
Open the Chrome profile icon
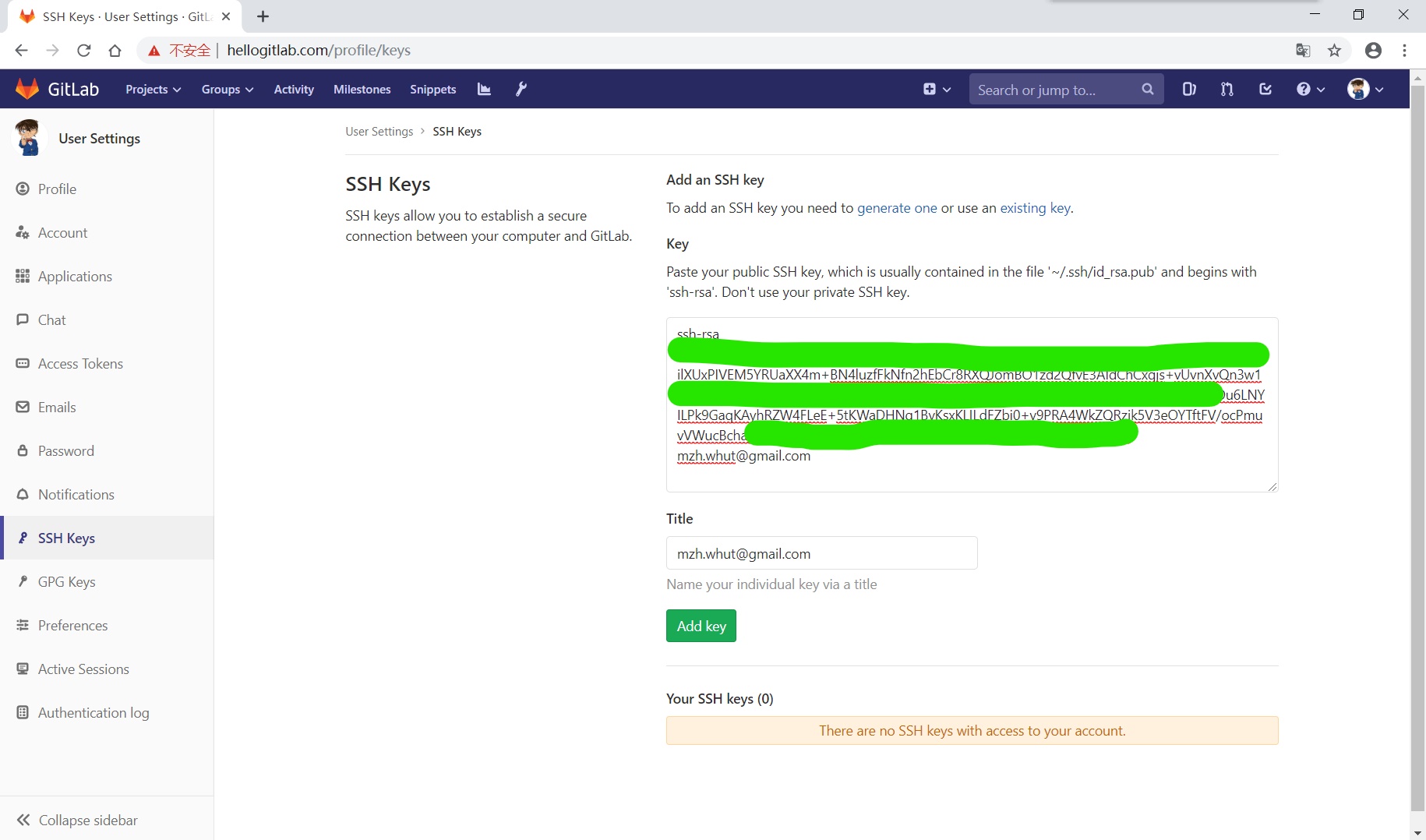(x=1373, y=51)
